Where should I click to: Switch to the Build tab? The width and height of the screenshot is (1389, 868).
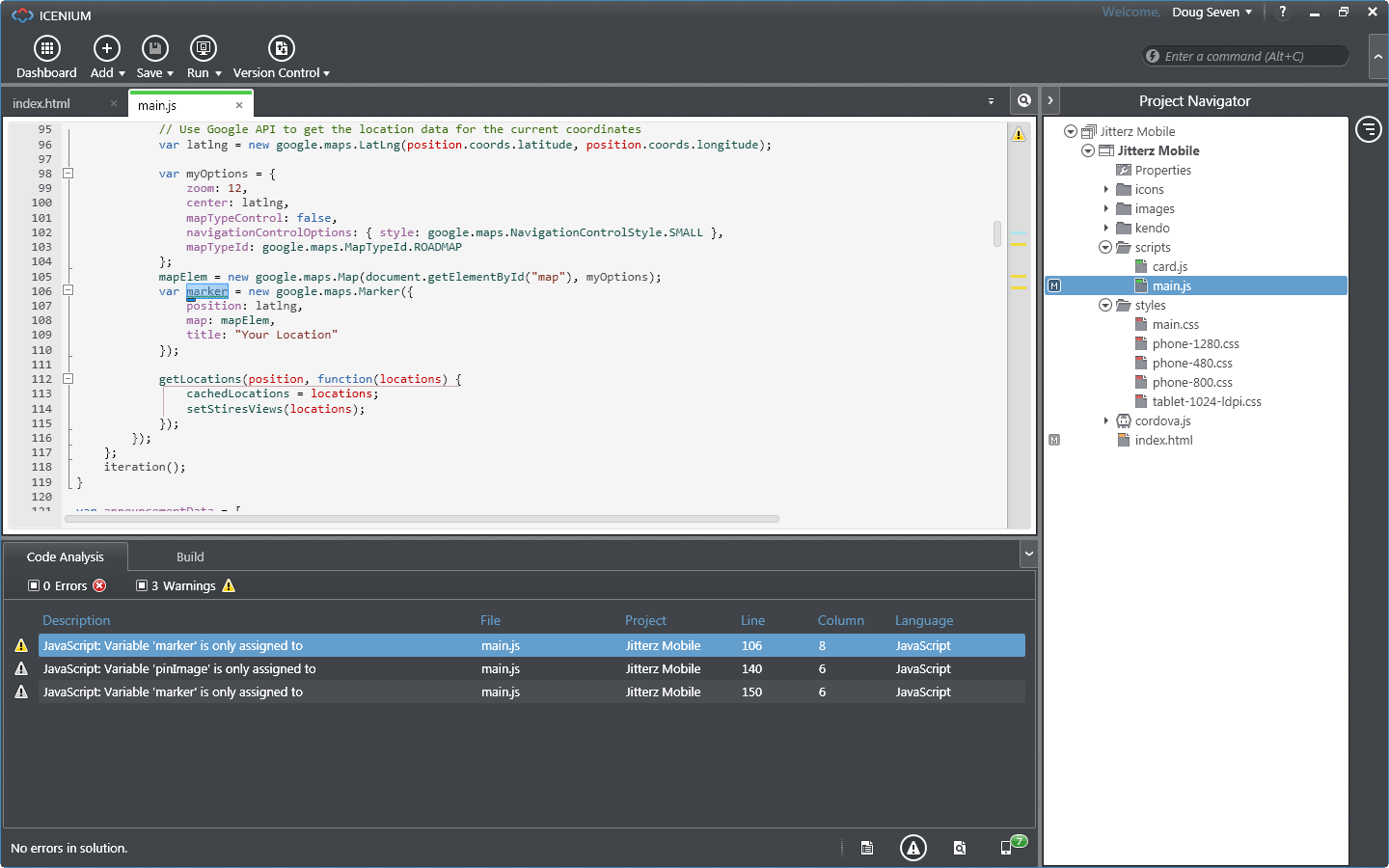pyautogui.click(x=190, y=557)
